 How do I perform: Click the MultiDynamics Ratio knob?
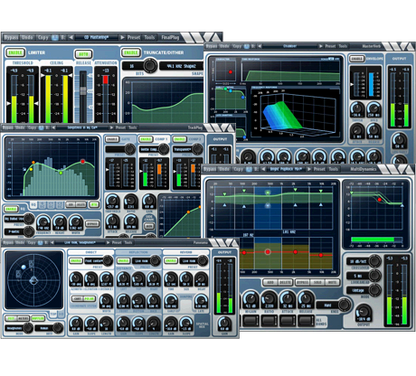(269, 299)
